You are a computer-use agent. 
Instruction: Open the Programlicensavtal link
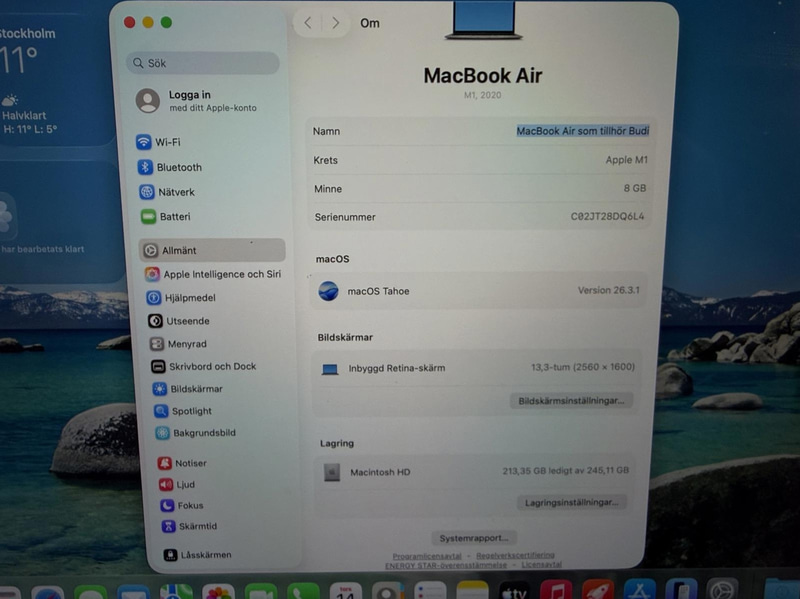427,556
